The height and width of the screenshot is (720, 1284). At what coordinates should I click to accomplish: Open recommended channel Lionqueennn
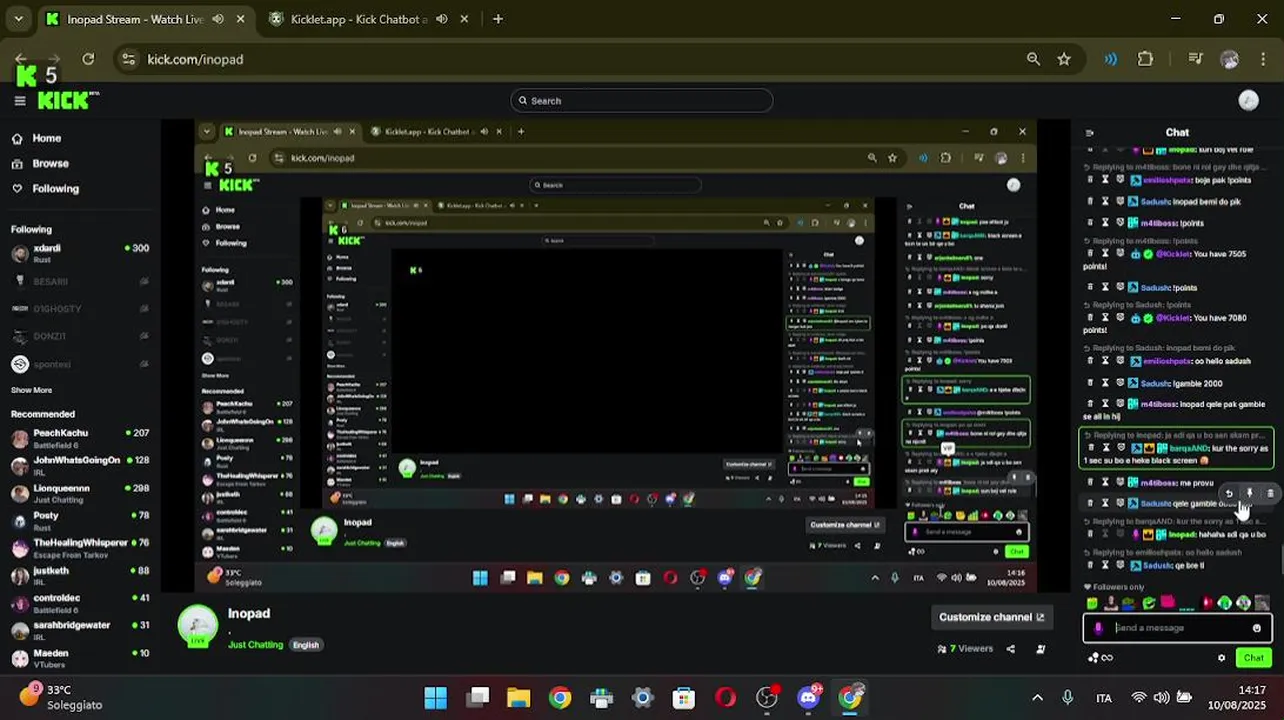(80, 493)
